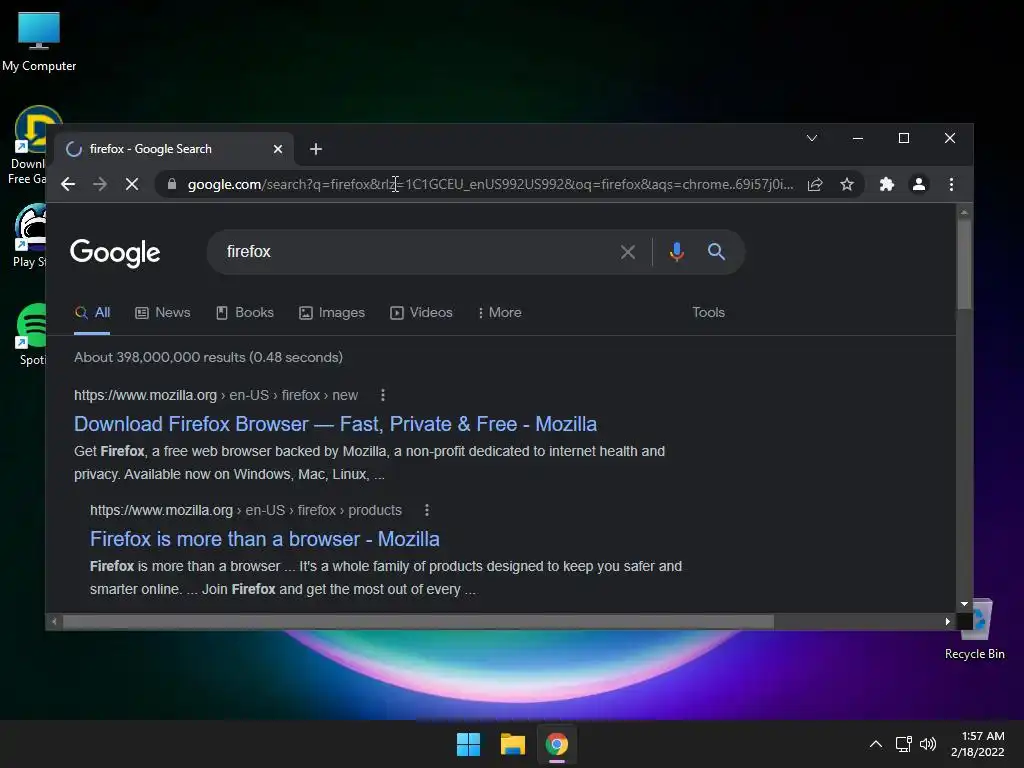The width and height of the screenshot is (1024, 768).
Task: Show hidden system tray icons chevron
Action: [876, 744]
